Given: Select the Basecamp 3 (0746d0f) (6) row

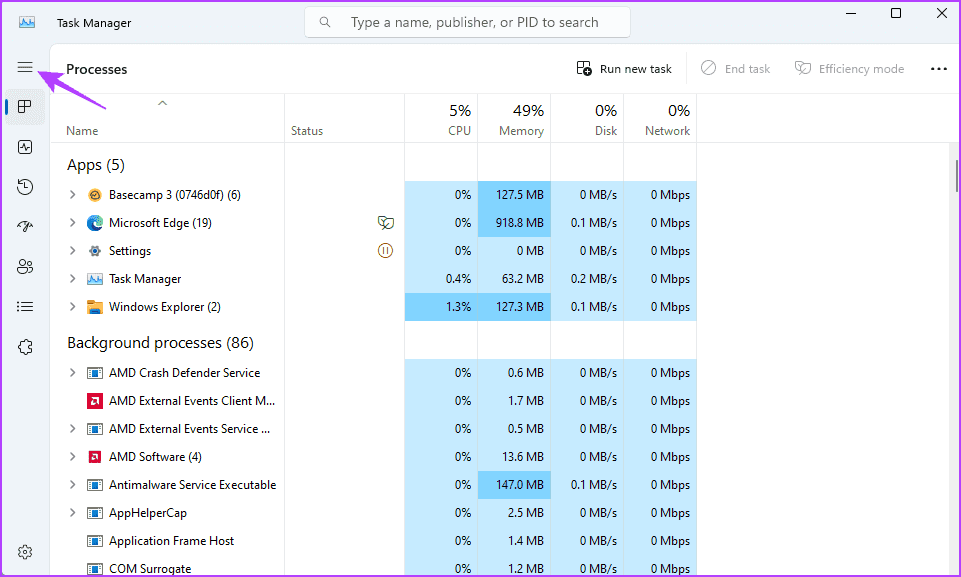Looking at the screenshot, I should coord(373,195).
